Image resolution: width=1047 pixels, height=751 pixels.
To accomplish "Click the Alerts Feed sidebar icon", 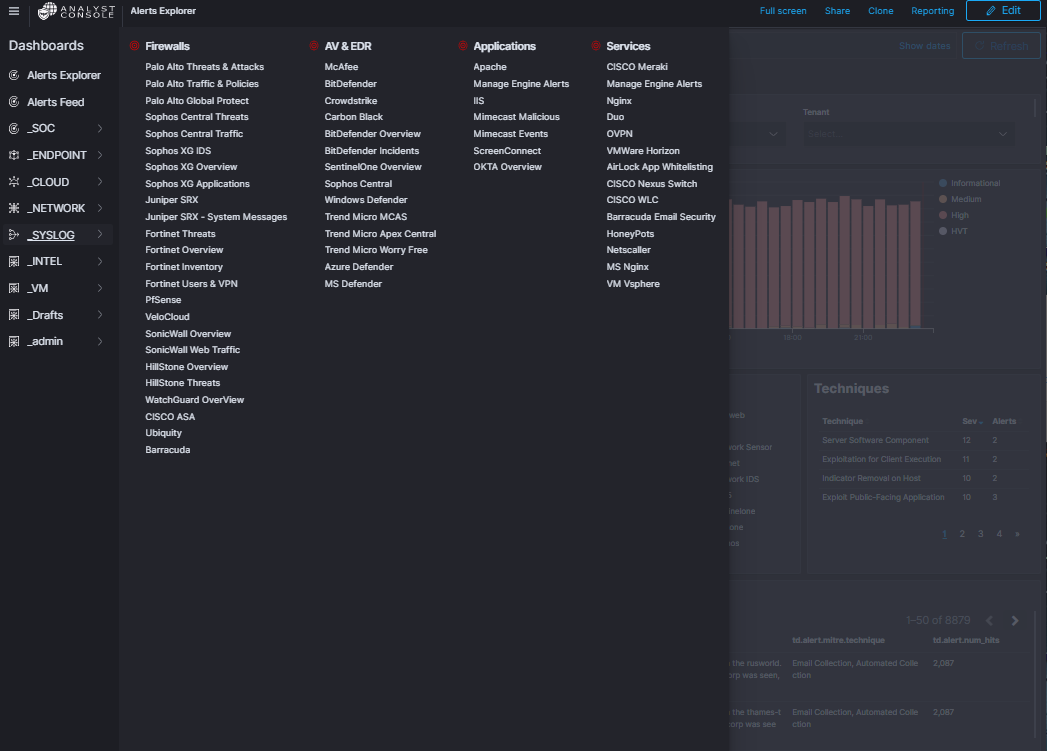I will pyautogui.click(x=13, y=102).
